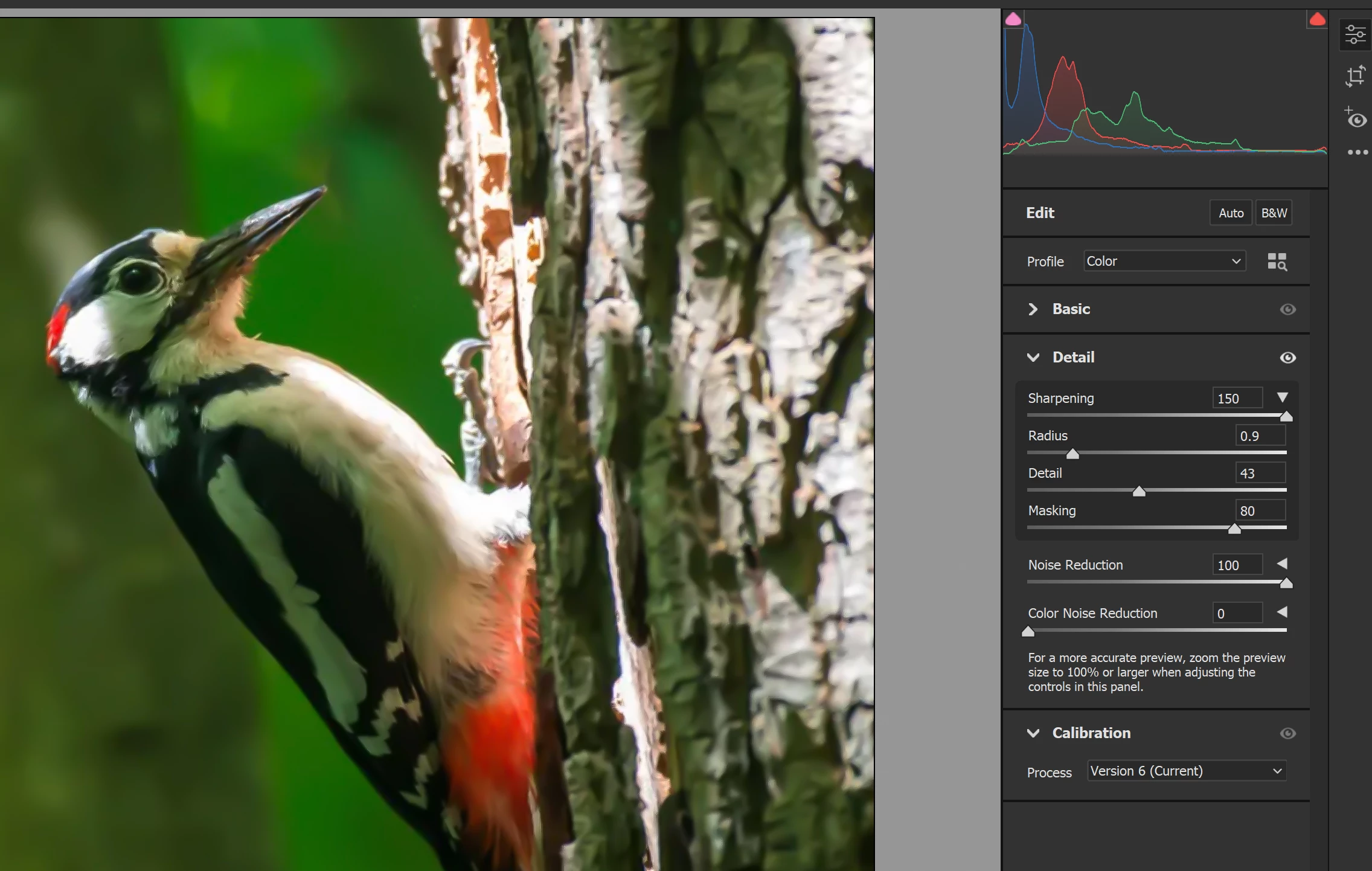1372x871 pixels.
Task: Expand the Noise Reduction sub-options triangle
Action: pos(1283,564)
